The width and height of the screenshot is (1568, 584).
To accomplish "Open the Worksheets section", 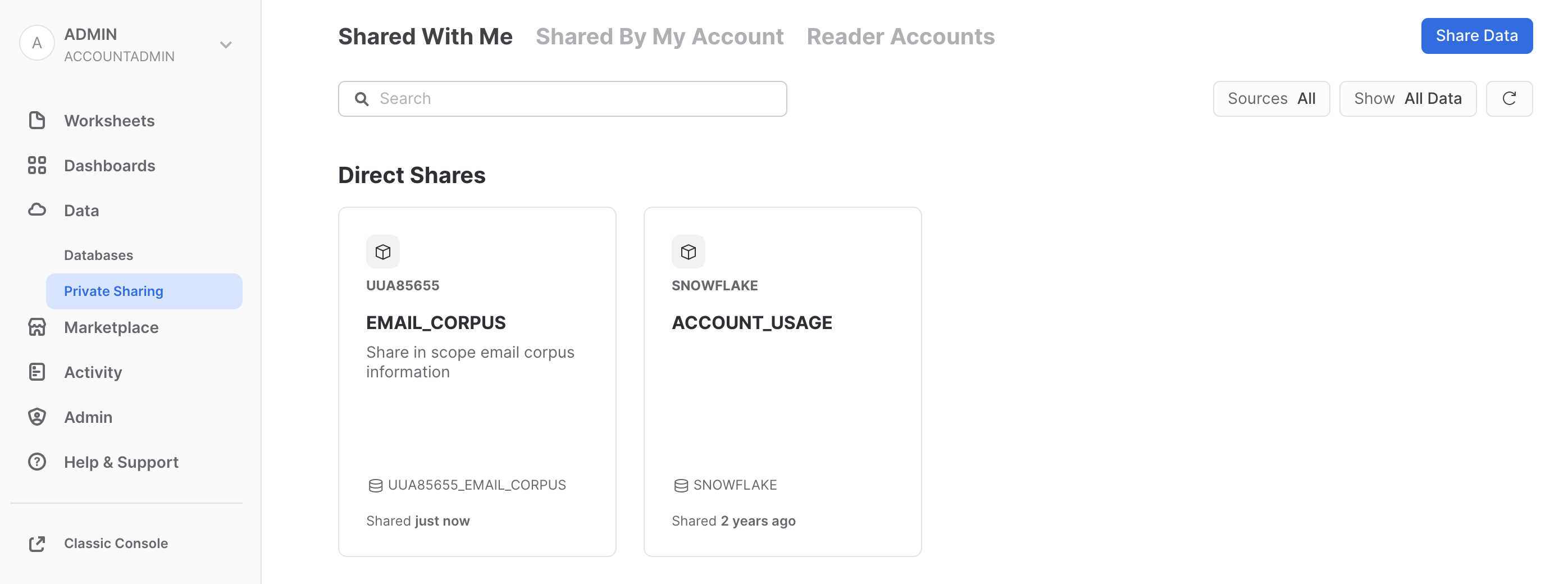I will point(109,120).
